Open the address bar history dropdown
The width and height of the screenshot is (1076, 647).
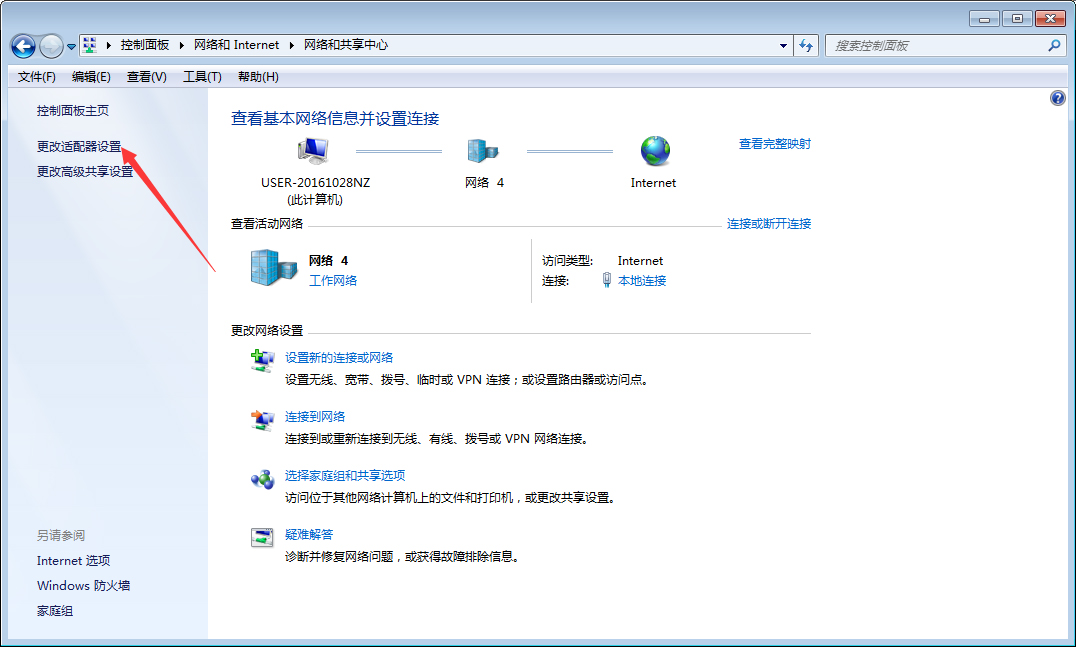(783, 45)
